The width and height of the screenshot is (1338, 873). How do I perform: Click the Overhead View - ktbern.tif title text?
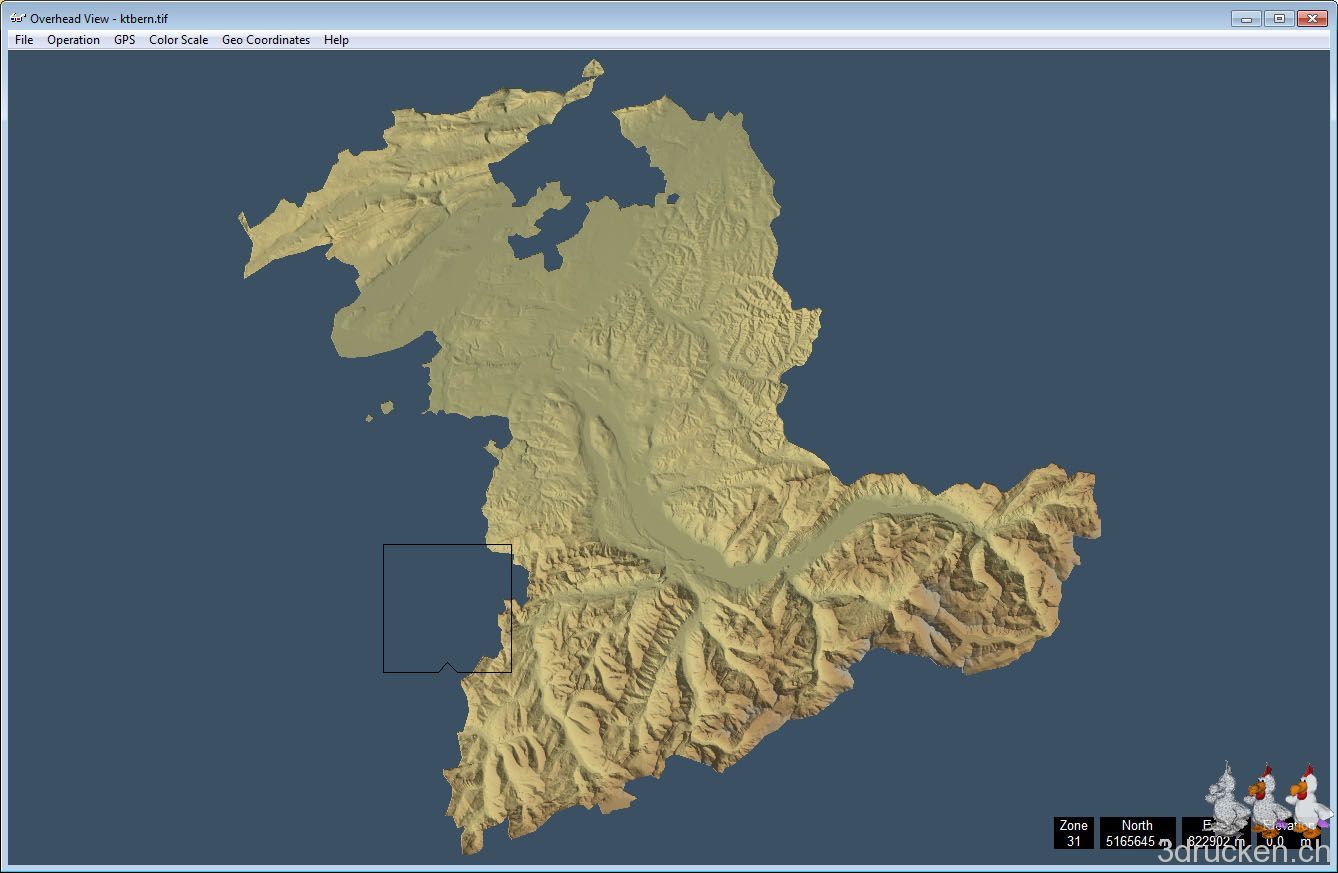99,18
